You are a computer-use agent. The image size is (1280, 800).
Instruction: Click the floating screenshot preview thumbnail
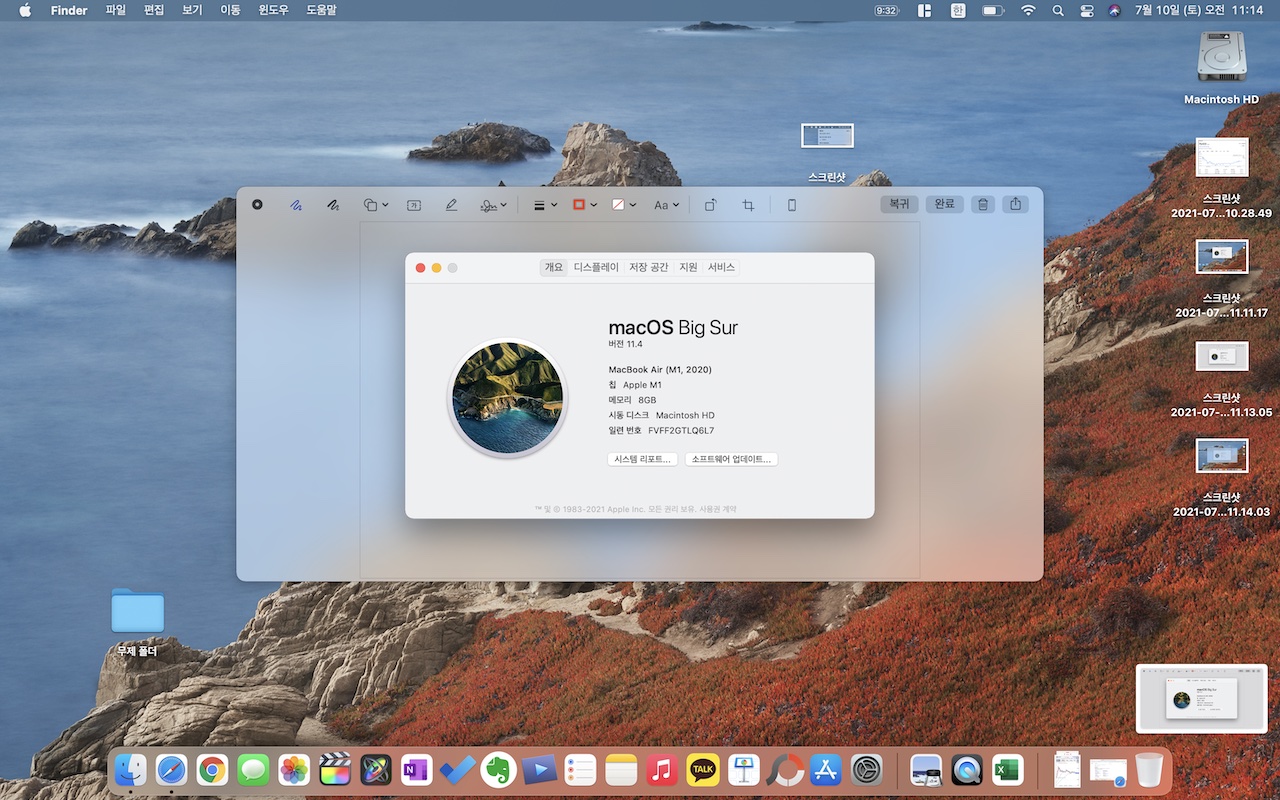click(1202, 699)
